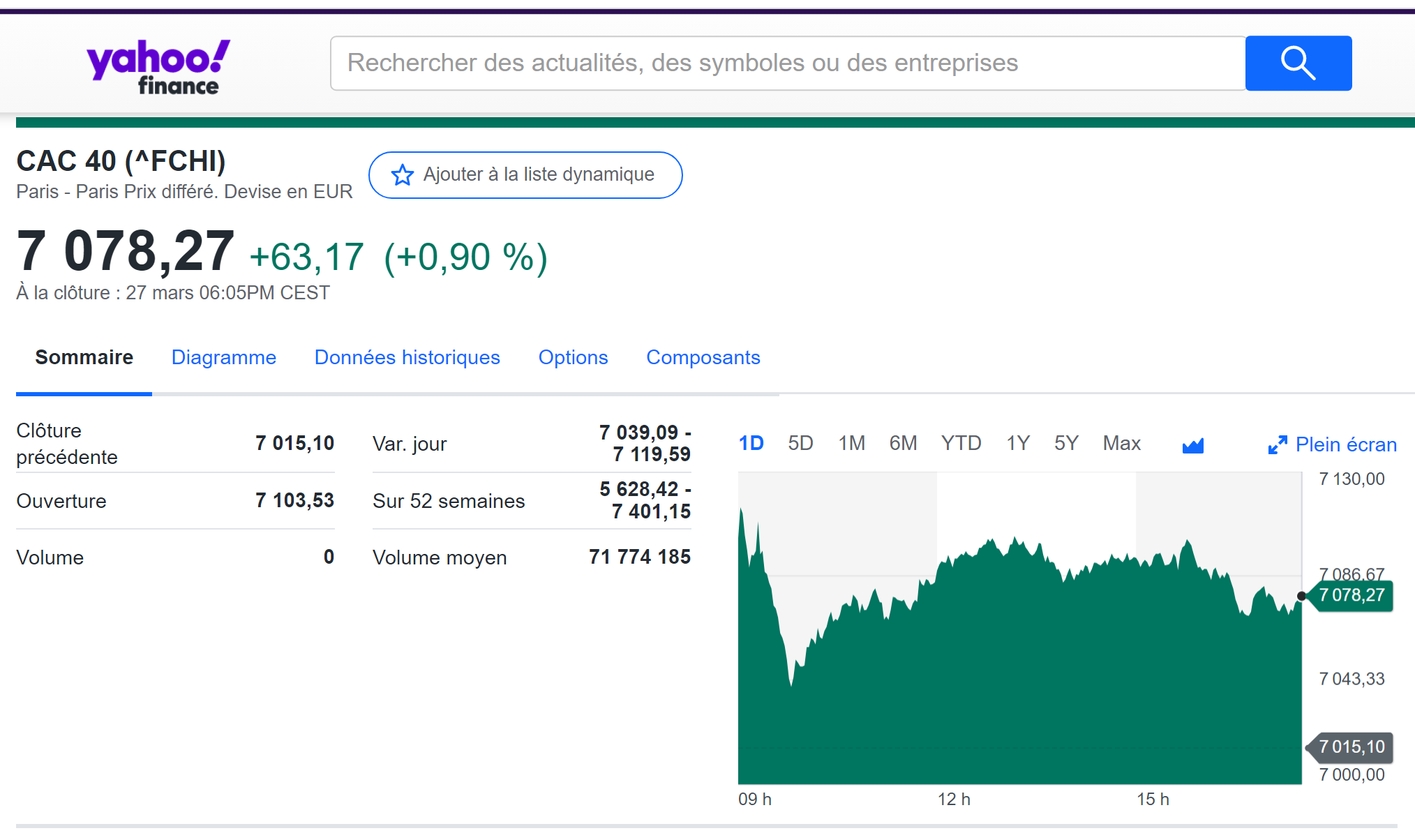Select the Max chart range

(1122, 443)
